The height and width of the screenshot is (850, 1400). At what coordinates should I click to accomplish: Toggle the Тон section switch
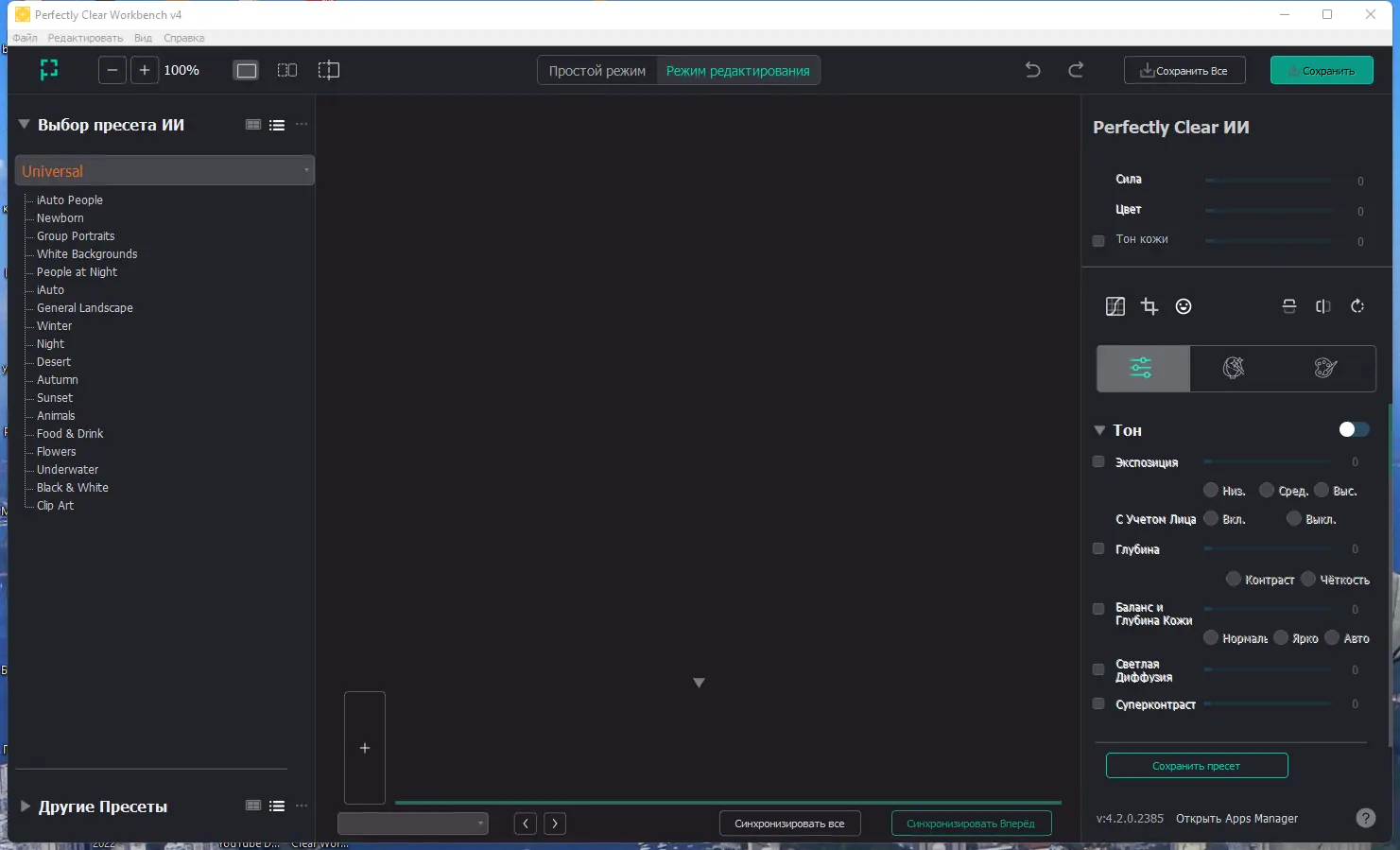[1354, 429]
